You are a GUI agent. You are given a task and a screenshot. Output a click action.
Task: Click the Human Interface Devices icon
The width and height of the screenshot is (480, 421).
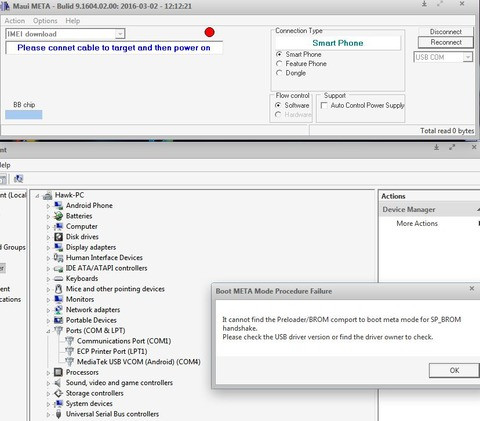point(59,258)
